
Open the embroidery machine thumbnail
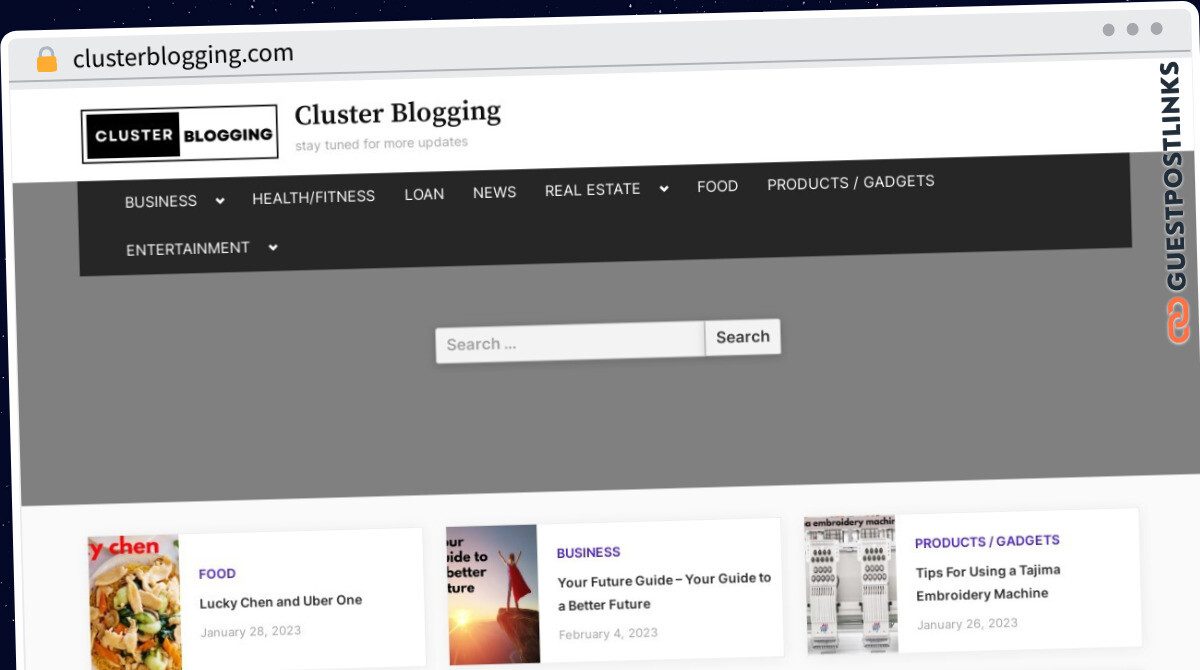851,585
